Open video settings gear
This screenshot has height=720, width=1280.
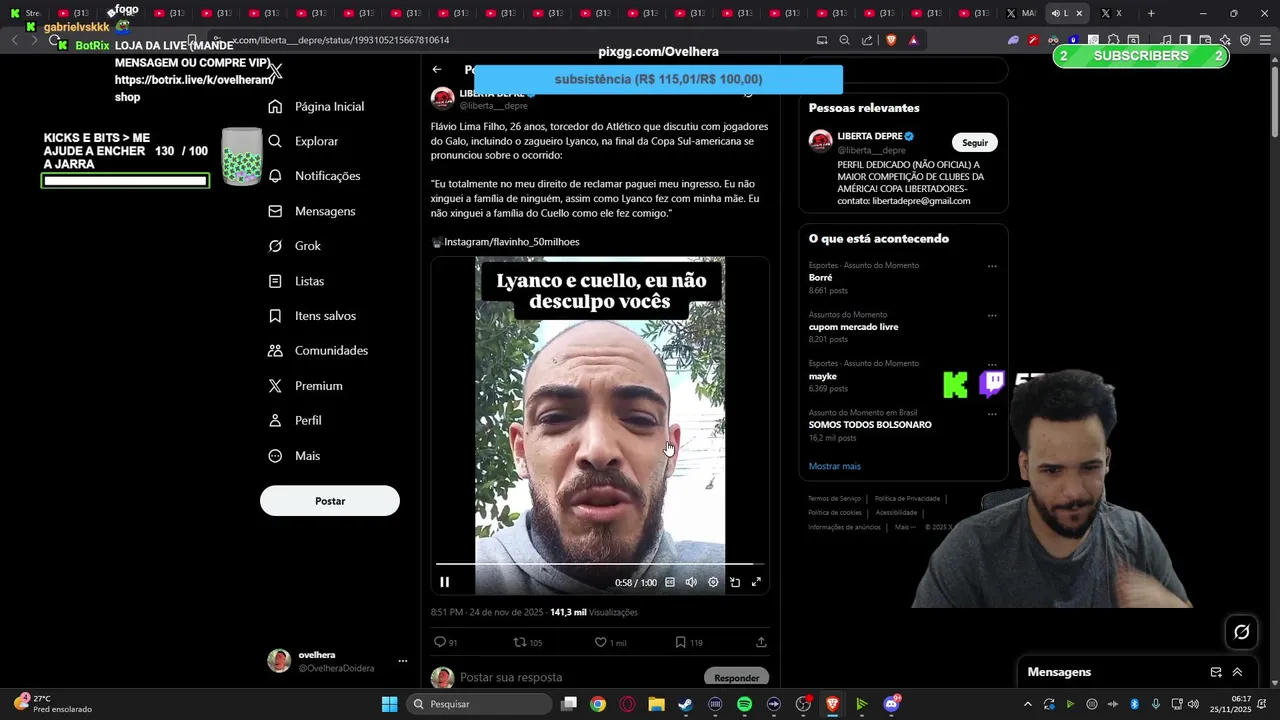click(713, 582)
